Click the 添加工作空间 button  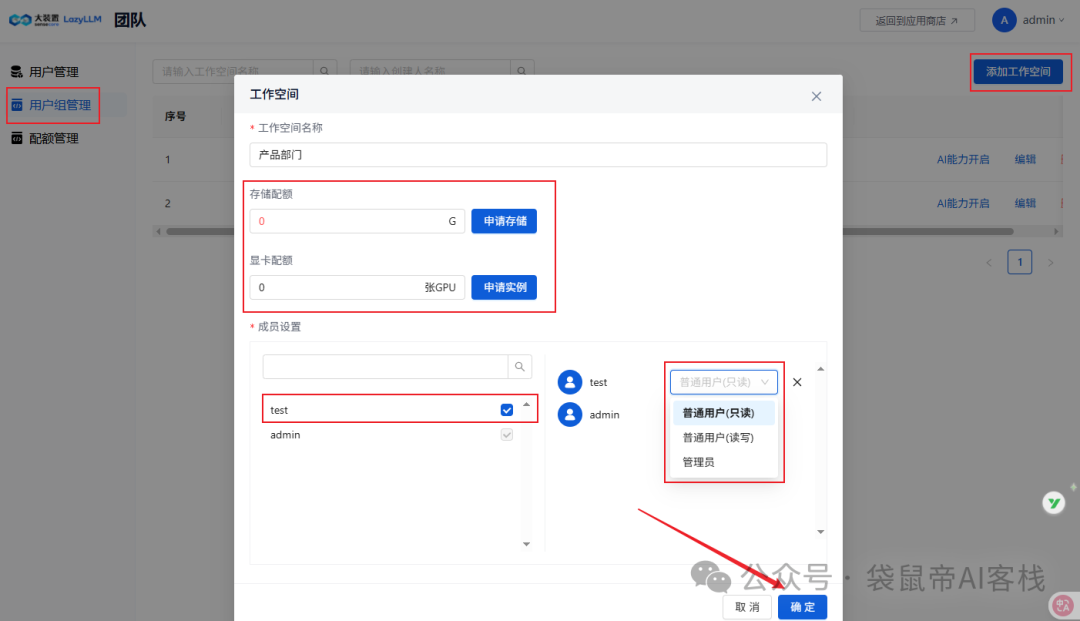click(x=1020, y=71)
